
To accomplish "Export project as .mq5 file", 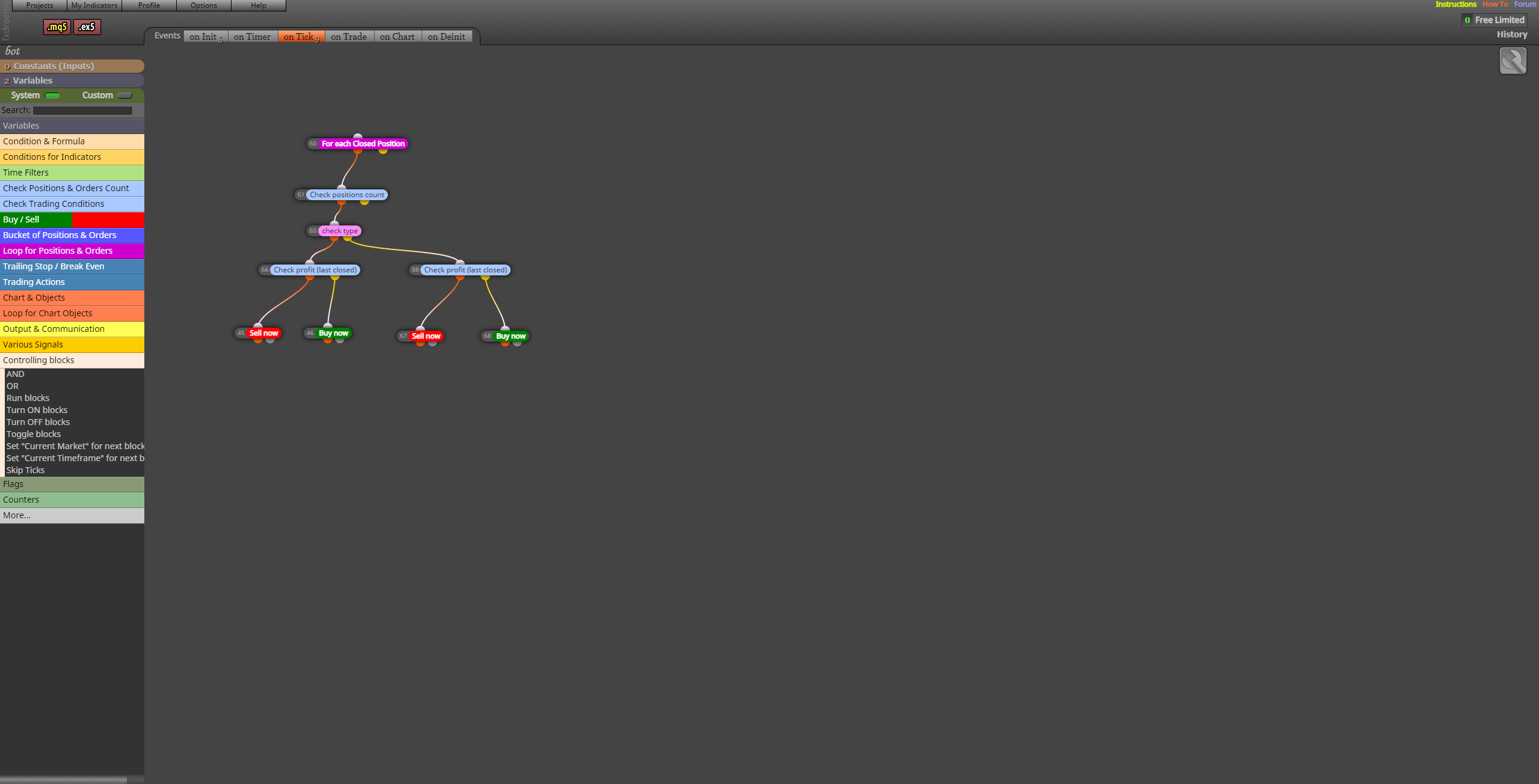I will point(57,27).
